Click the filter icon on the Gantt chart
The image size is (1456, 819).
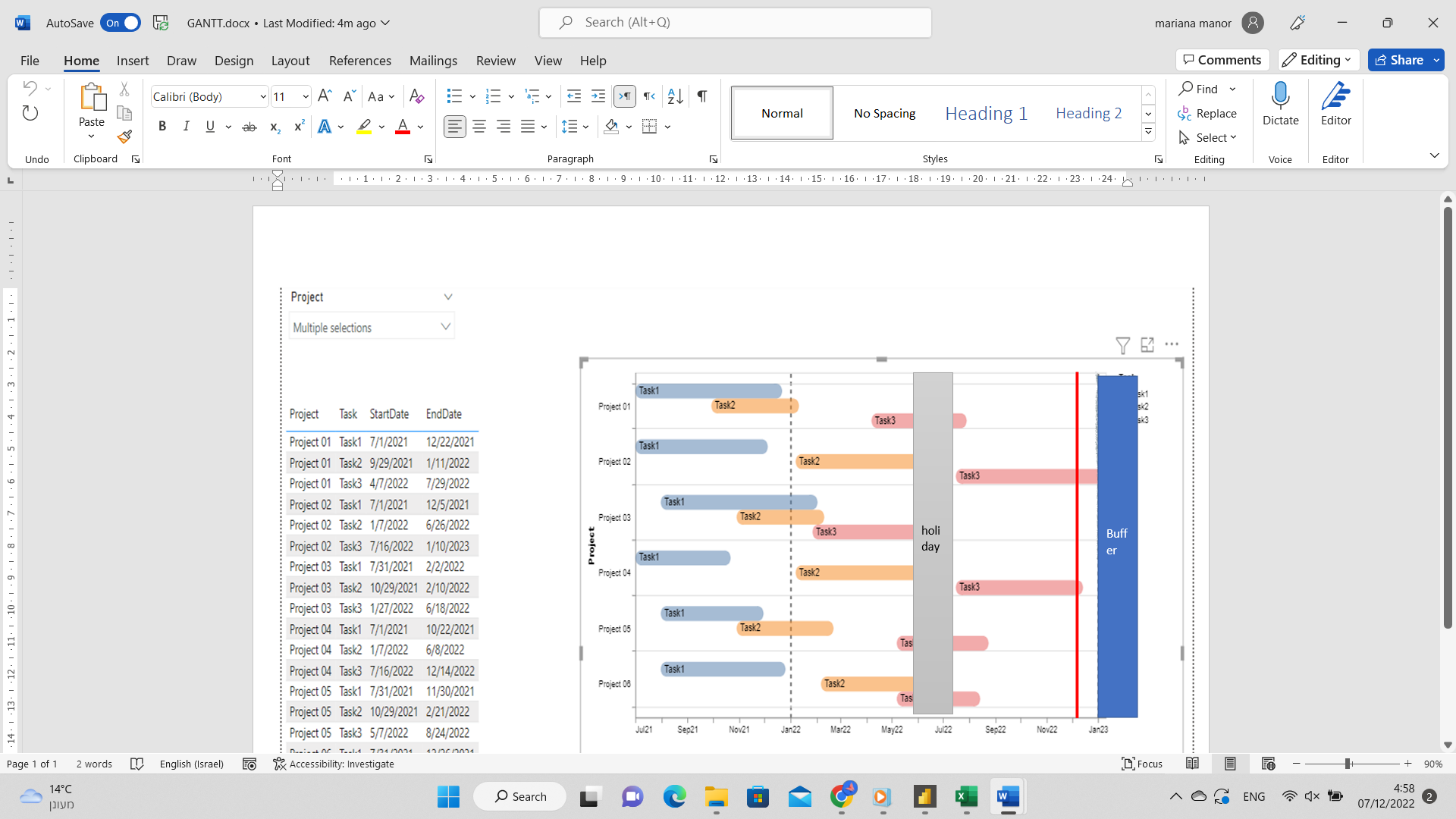[1122, 345]
